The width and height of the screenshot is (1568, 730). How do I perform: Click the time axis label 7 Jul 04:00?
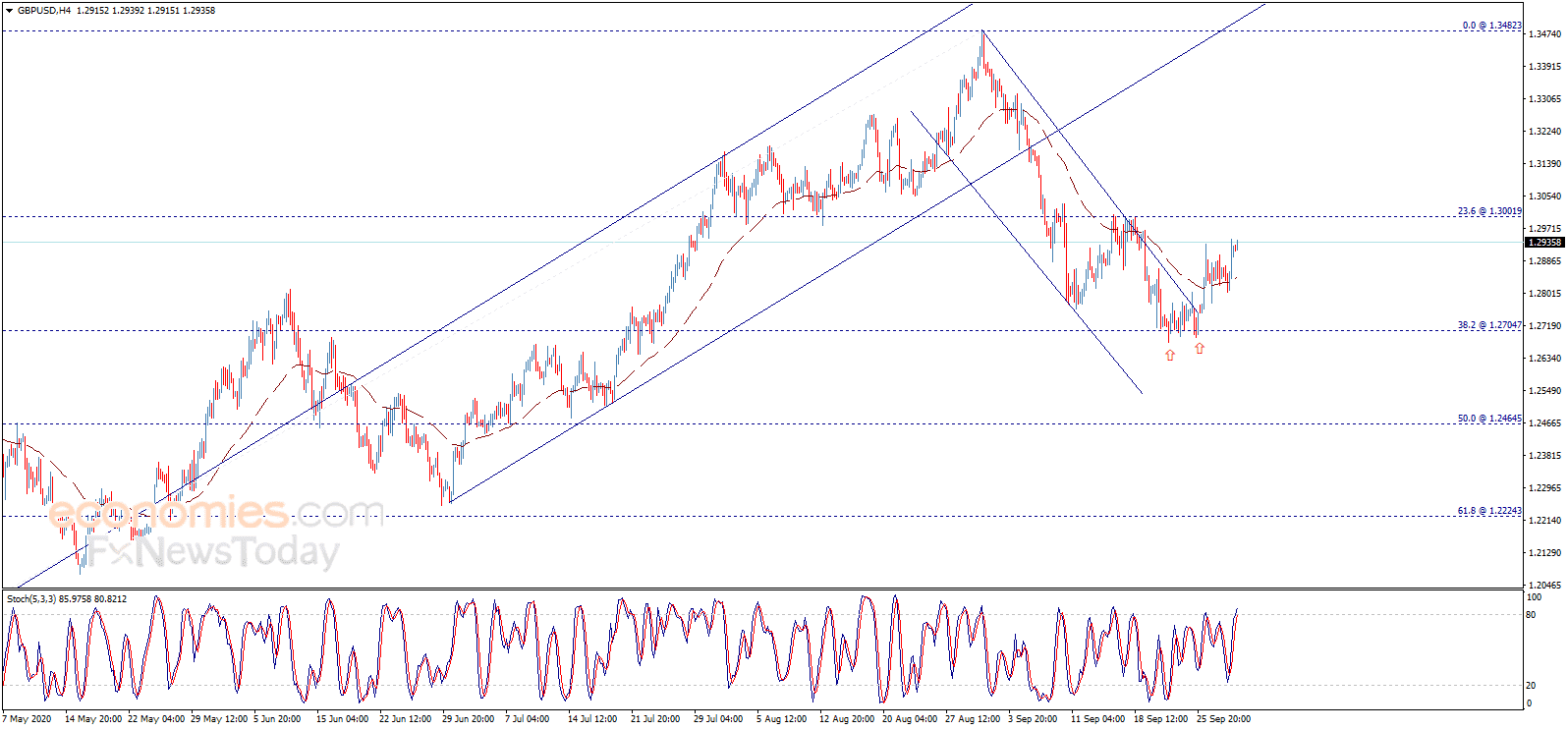pos(528,719)
